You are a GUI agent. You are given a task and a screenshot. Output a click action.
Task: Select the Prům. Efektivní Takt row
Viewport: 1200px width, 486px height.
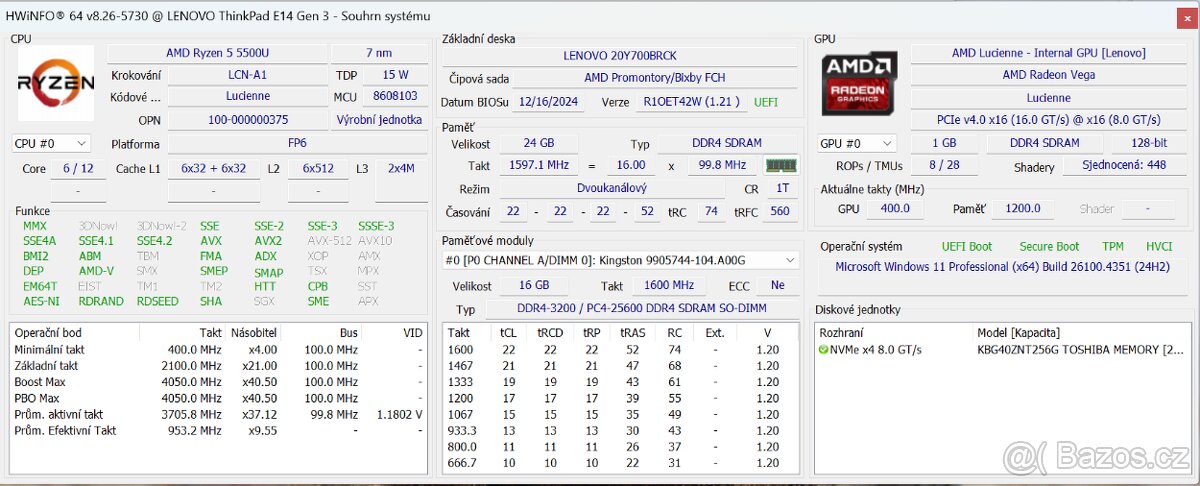coord(219,430)
